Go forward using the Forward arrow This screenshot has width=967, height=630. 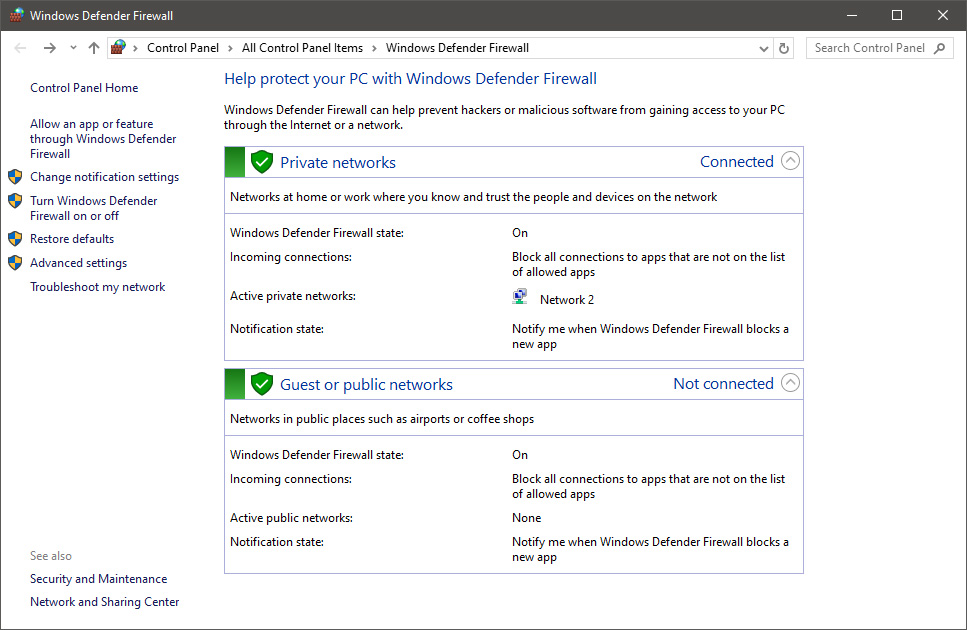point(50,48)
